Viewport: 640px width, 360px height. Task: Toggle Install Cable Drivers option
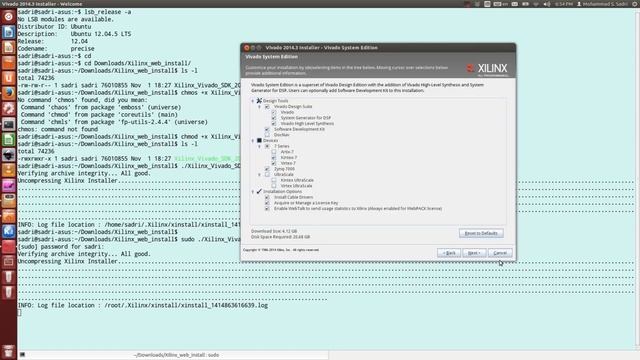coord(267,197)
